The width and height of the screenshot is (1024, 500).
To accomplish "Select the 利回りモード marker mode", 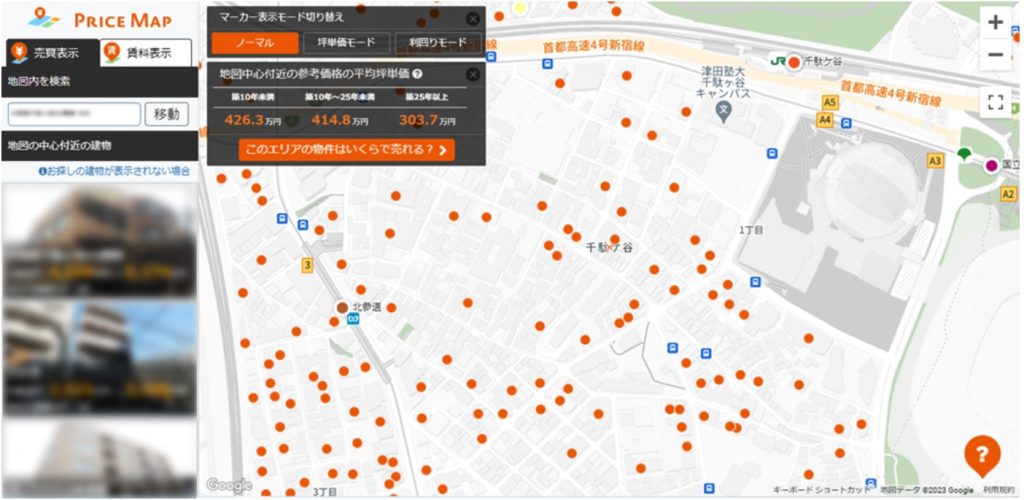I will [x=438, y=43].
